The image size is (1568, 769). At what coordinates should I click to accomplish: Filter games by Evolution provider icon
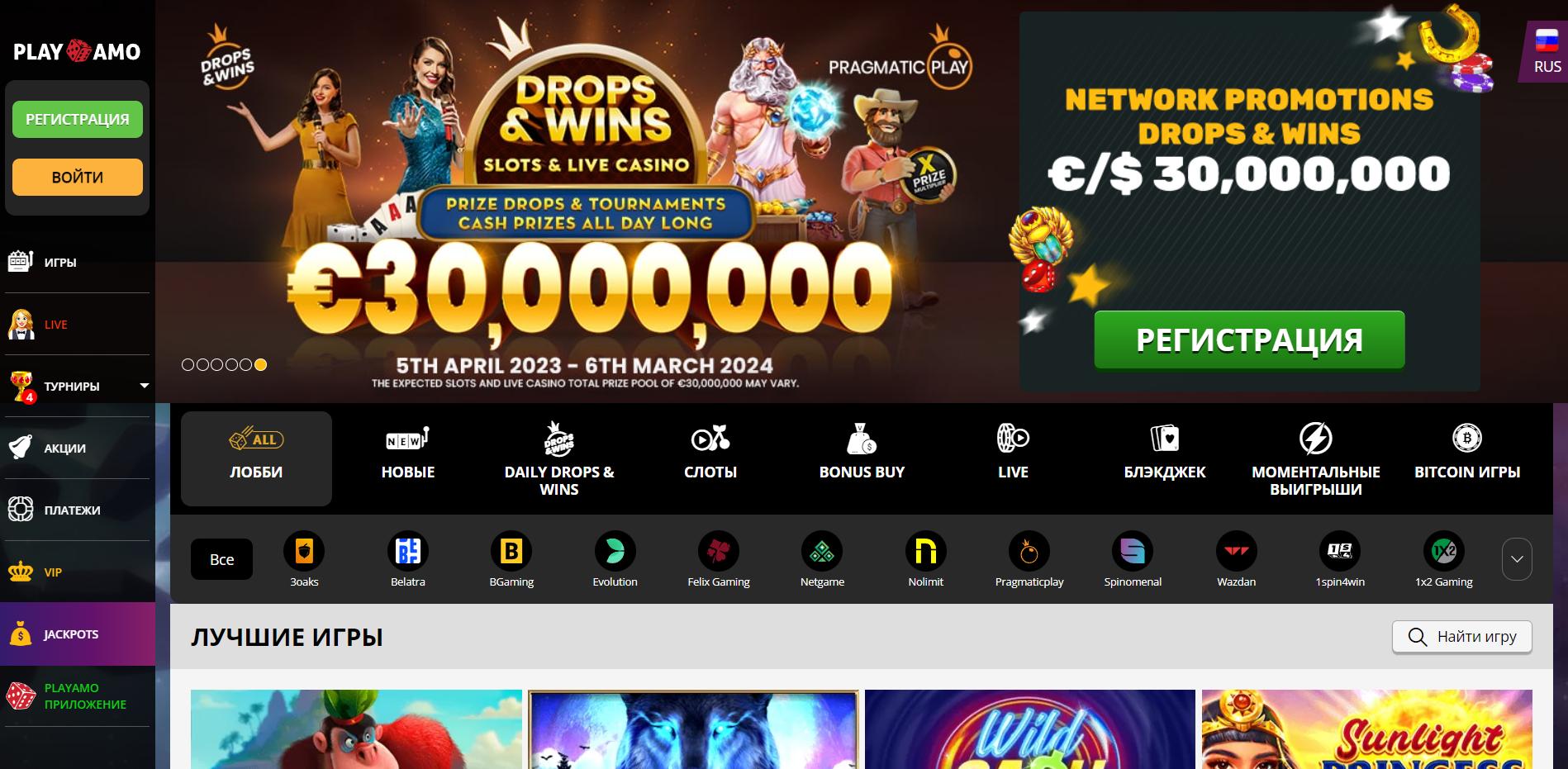[615, 551]
